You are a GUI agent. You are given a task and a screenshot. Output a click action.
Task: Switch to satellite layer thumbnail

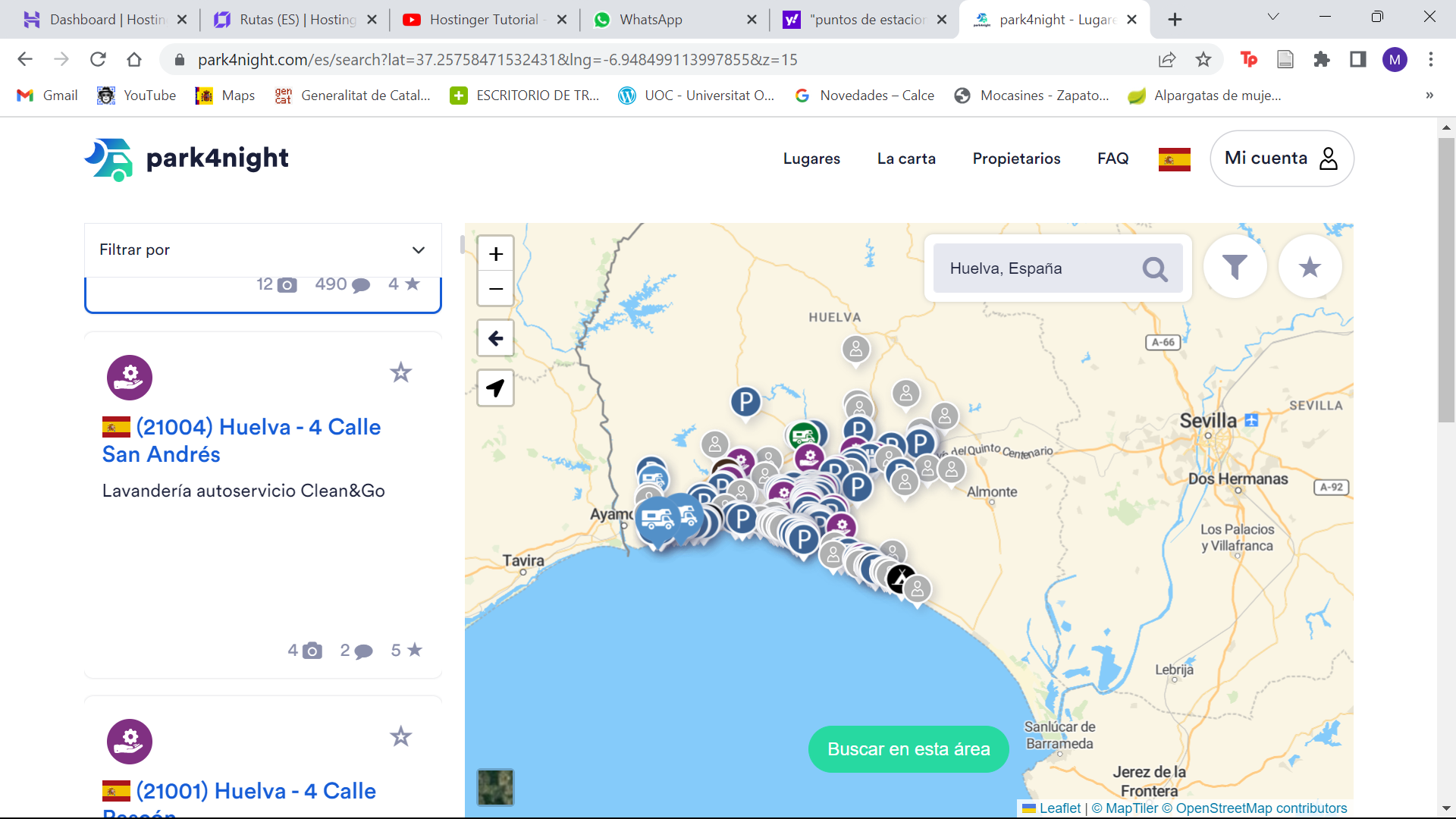(495, 786)
